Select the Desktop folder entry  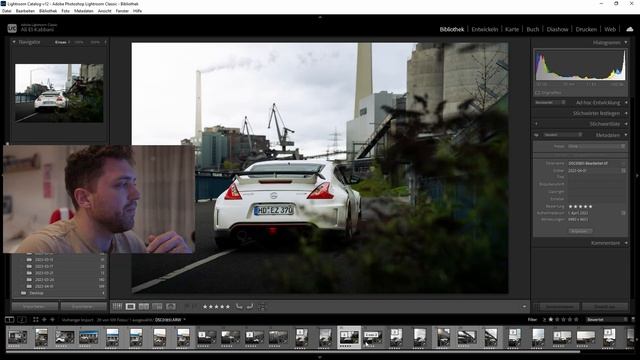(x=36, y=293)
